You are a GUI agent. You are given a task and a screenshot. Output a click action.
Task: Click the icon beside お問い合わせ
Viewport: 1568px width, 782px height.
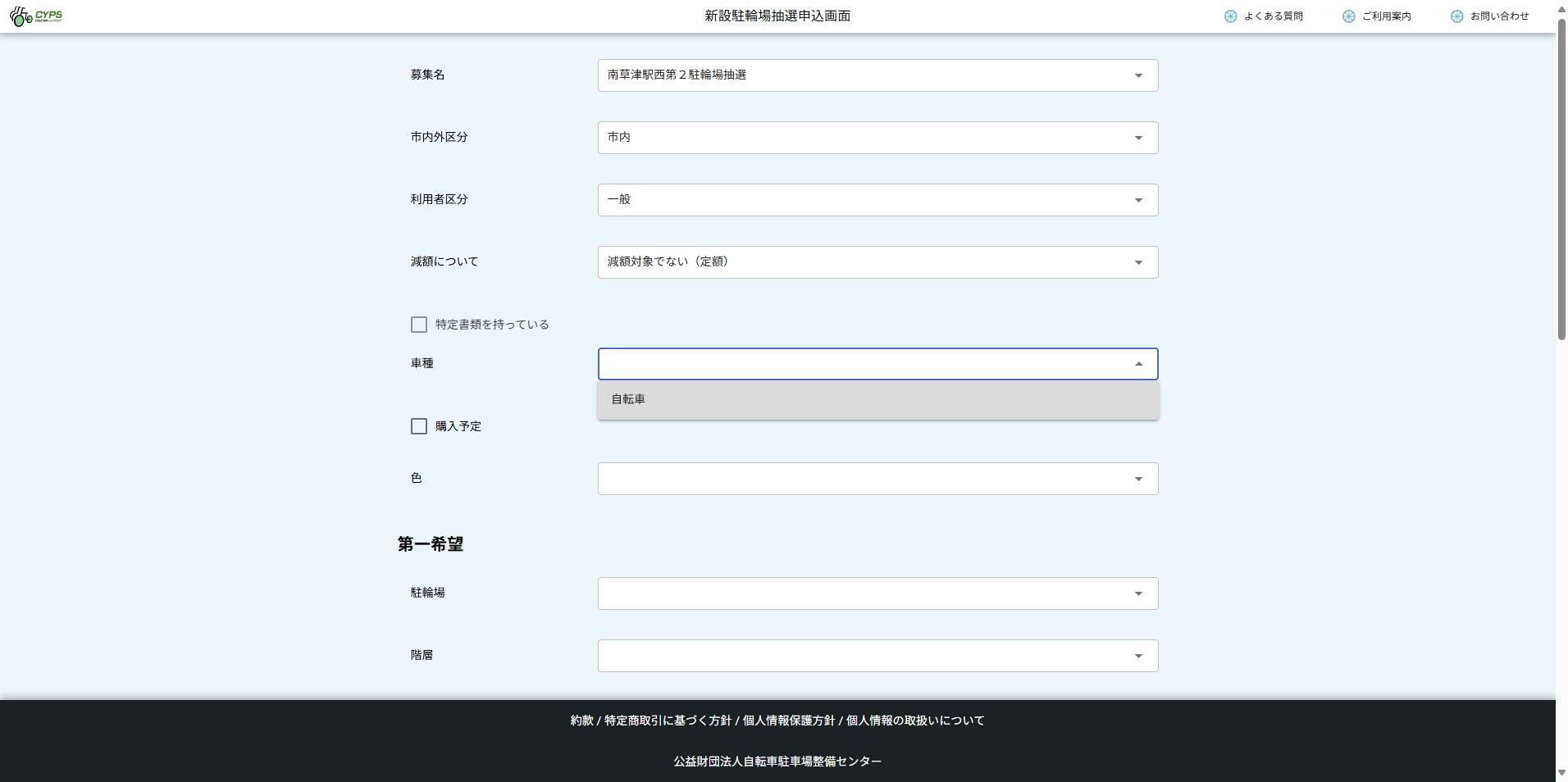pyautogui.click(x=1456, y=16)
